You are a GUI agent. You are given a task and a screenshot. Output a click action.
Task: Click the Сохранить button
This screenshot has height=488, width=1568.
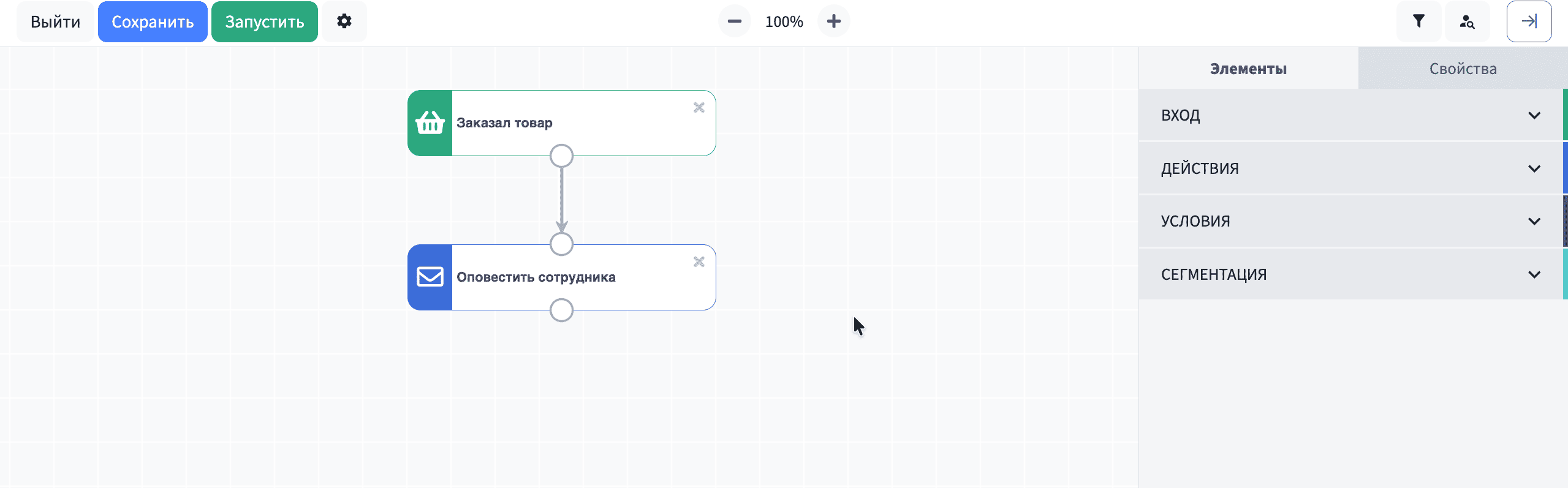point(153,21)
